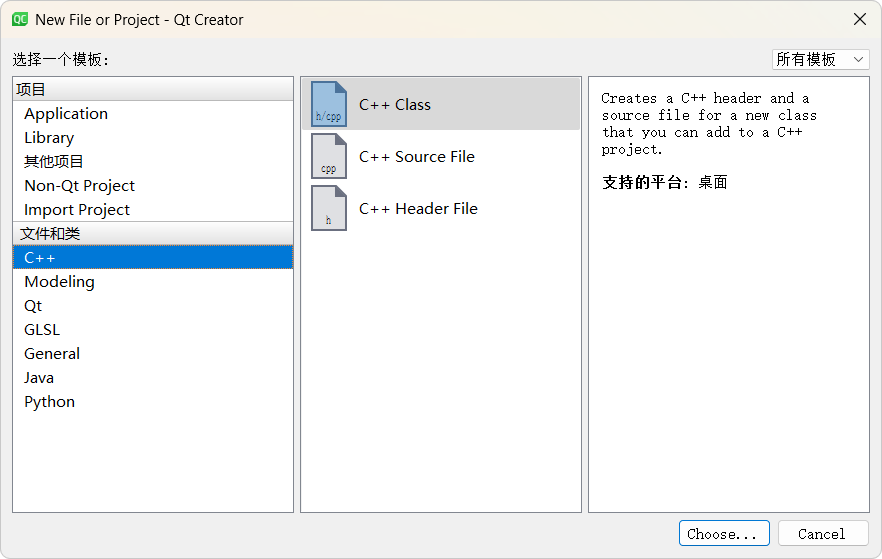Select the Python category

153,402
